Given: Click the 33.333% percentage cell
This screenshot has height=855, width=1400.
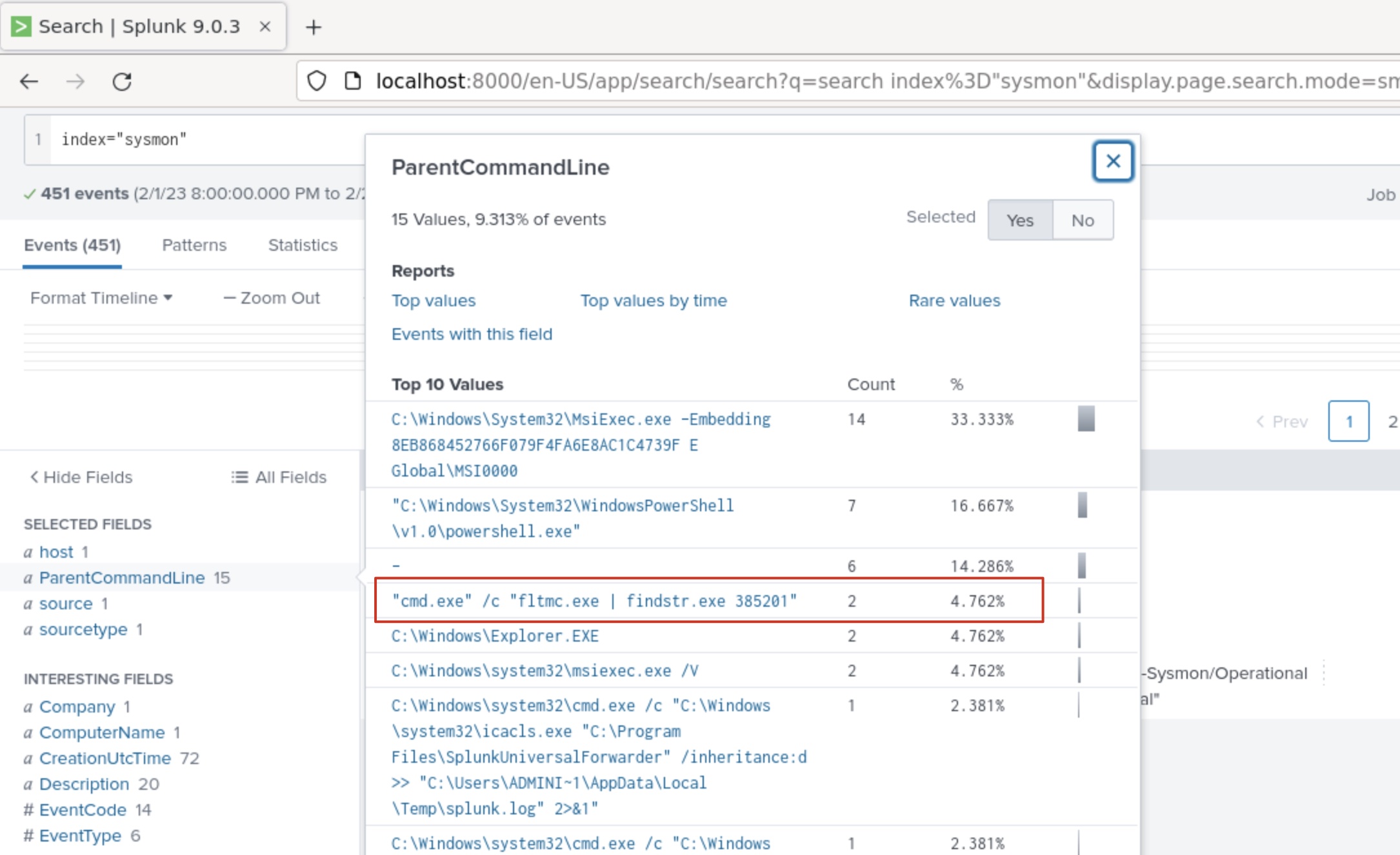Looking at the screenshot, I should point(982,420).
